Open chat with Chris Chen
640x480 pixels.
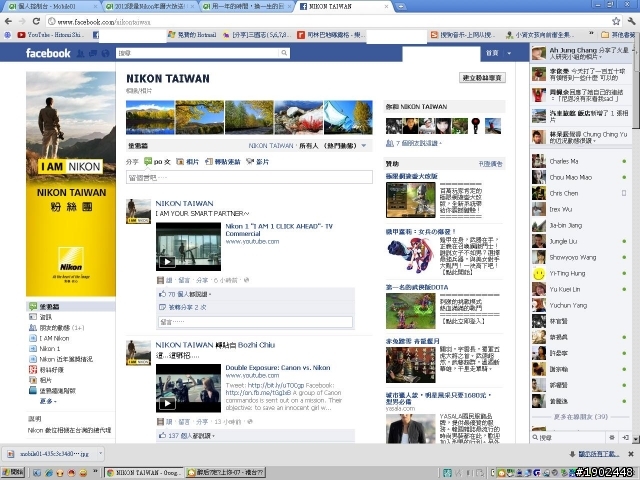(x=580, y=193)
